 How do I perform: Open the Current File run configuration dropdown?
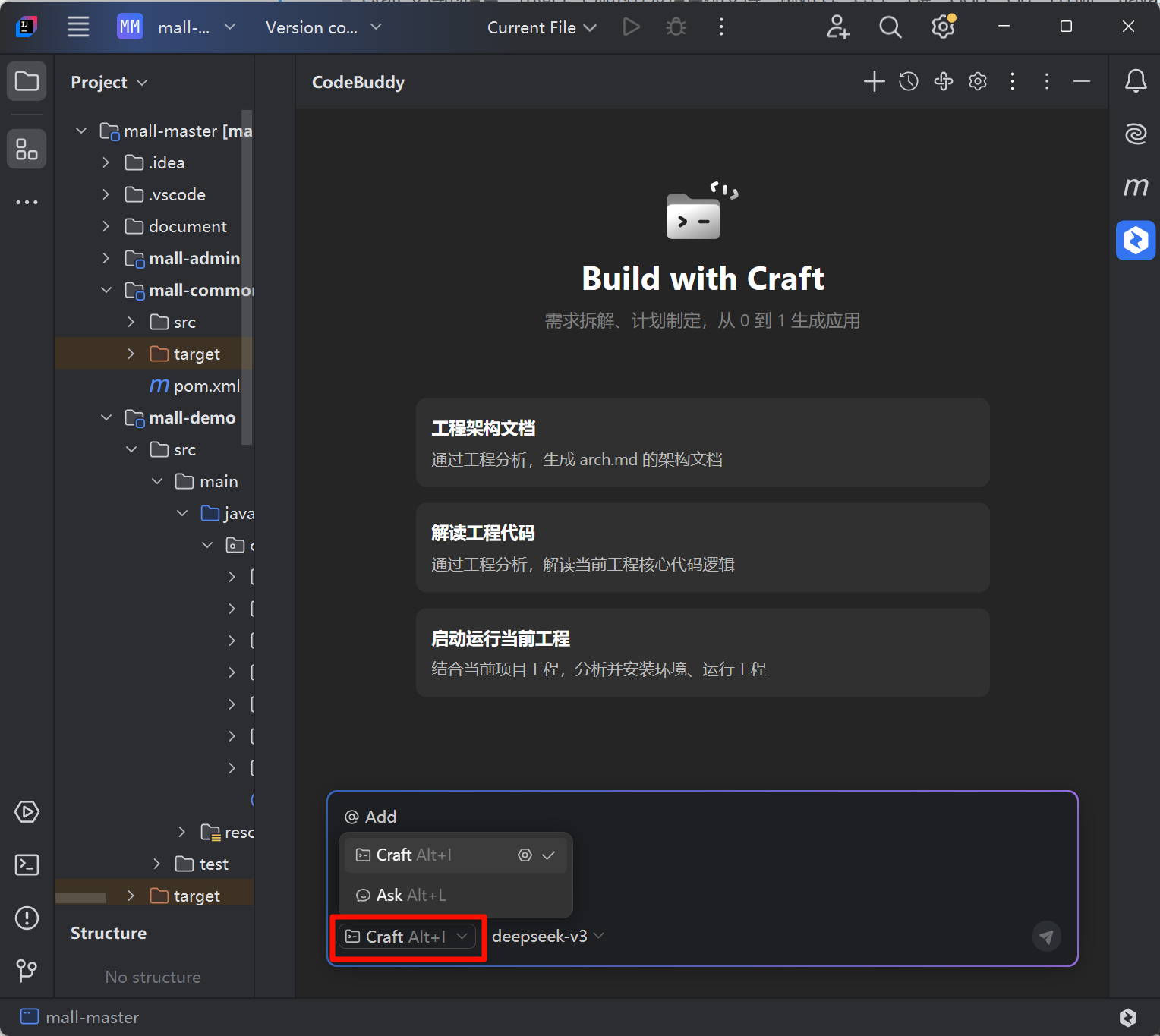[541, 28]
